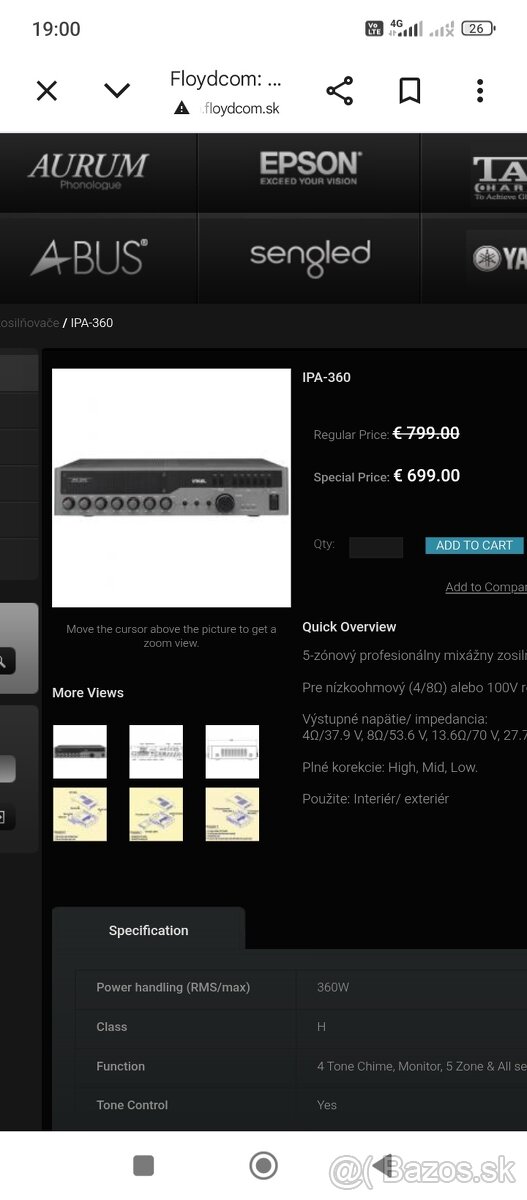Bookmark this page with the bookmark icon

(409, 91)
